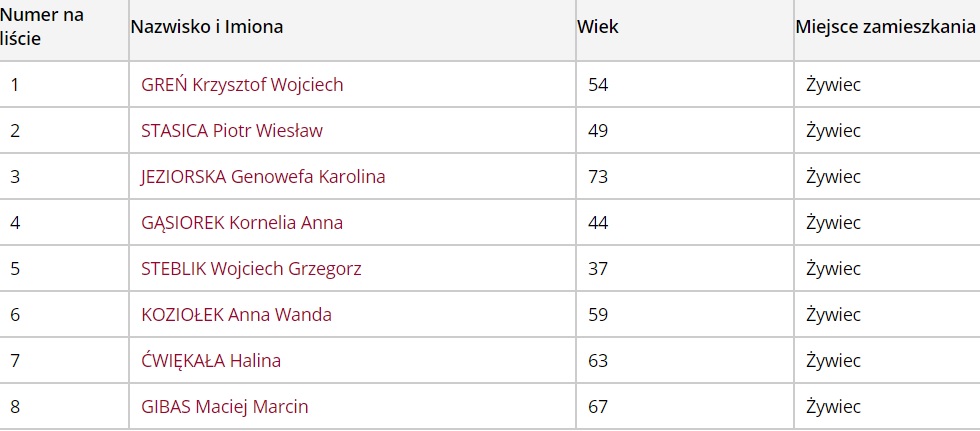
Task: Click age cell showing 73
Action: 598,177
